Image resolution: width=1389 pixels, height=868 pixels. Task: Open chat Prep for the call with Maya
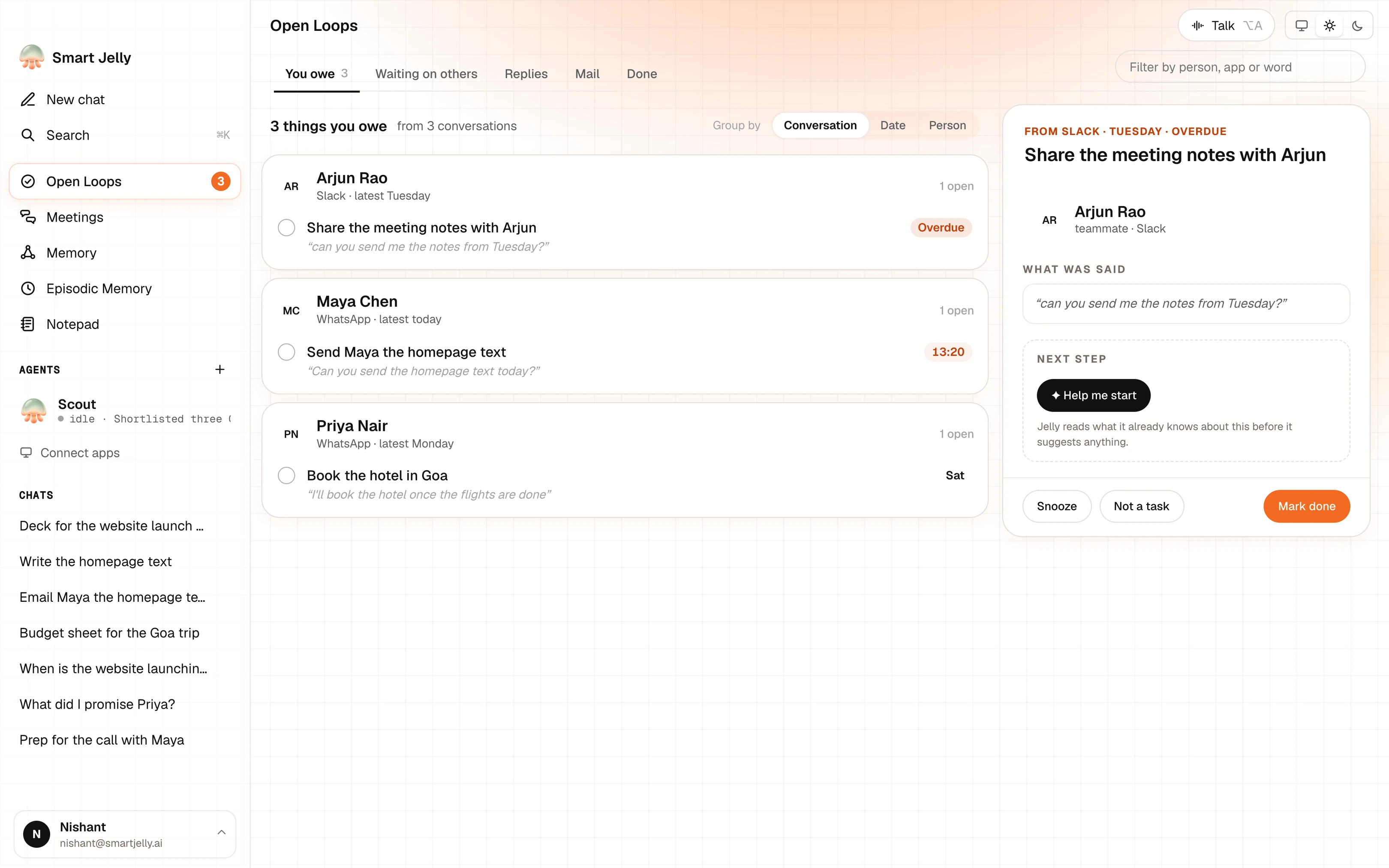102,739
